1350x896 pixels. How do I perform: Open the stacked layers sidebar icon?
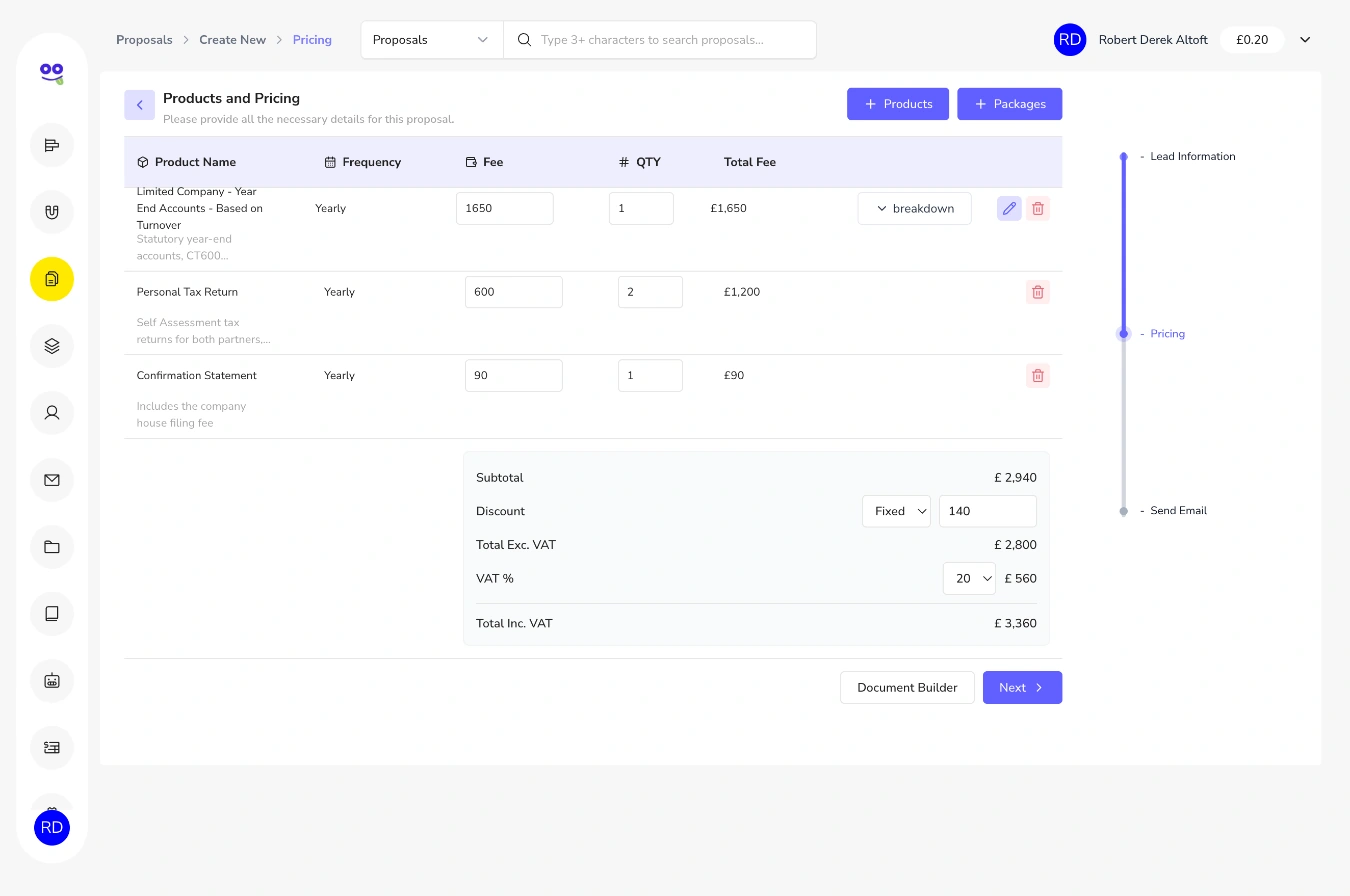click(x=52, y=346)
